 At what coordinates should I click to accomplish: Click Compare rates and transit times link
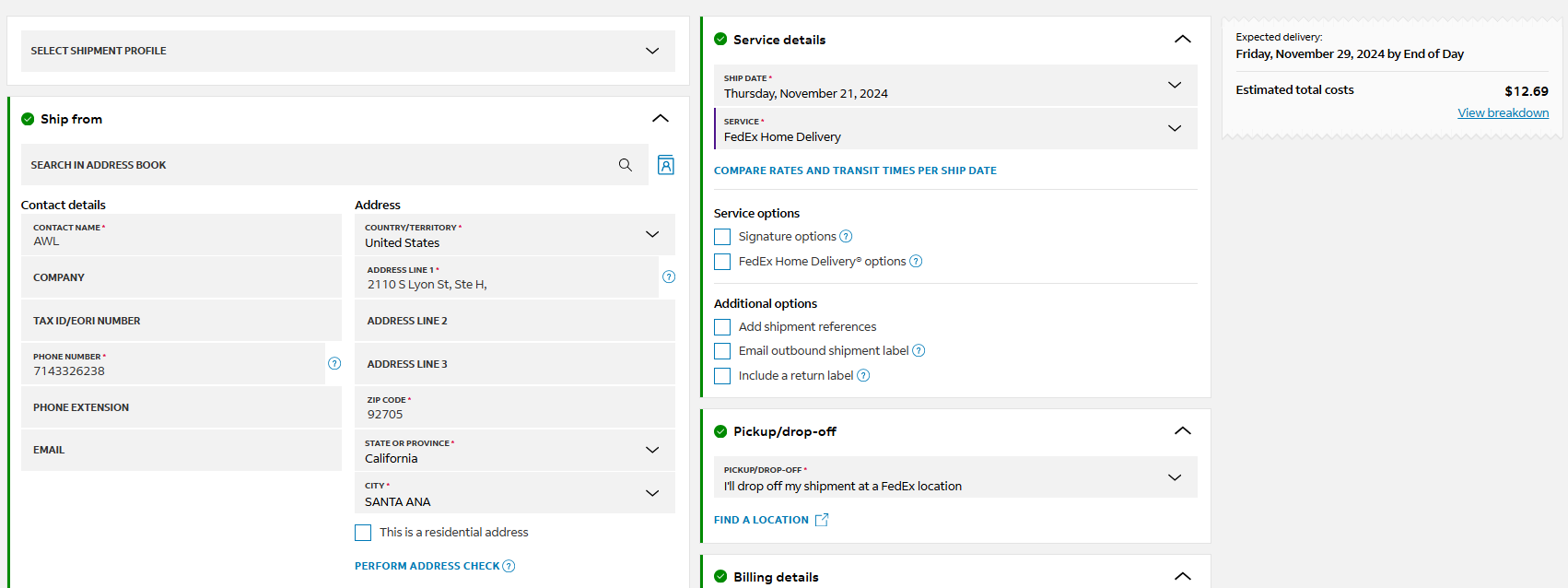(855, 171)
